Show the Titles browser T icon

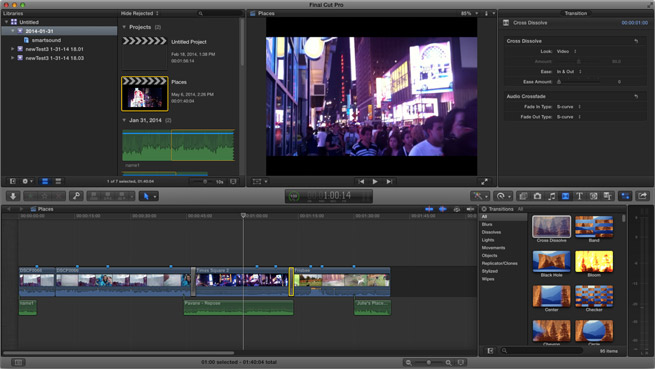pyautogui.click(x=579, y=196)
